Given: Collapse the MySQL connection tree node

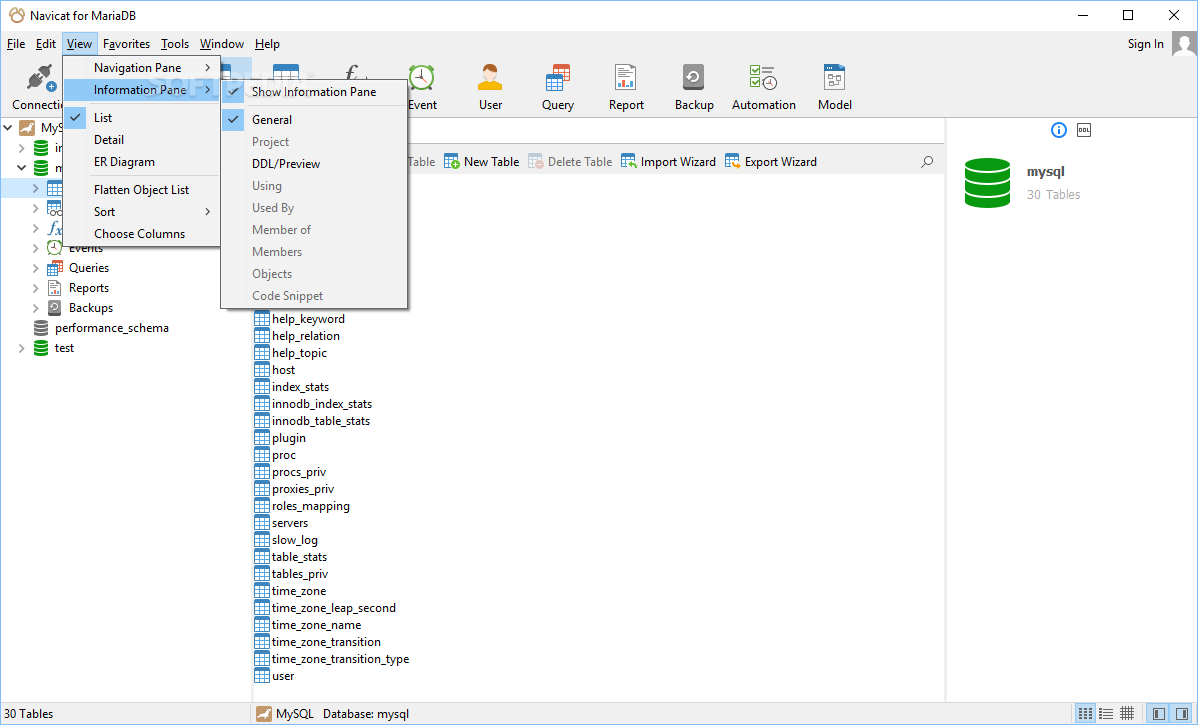Looking at the screenshot, I should (8, 128).
